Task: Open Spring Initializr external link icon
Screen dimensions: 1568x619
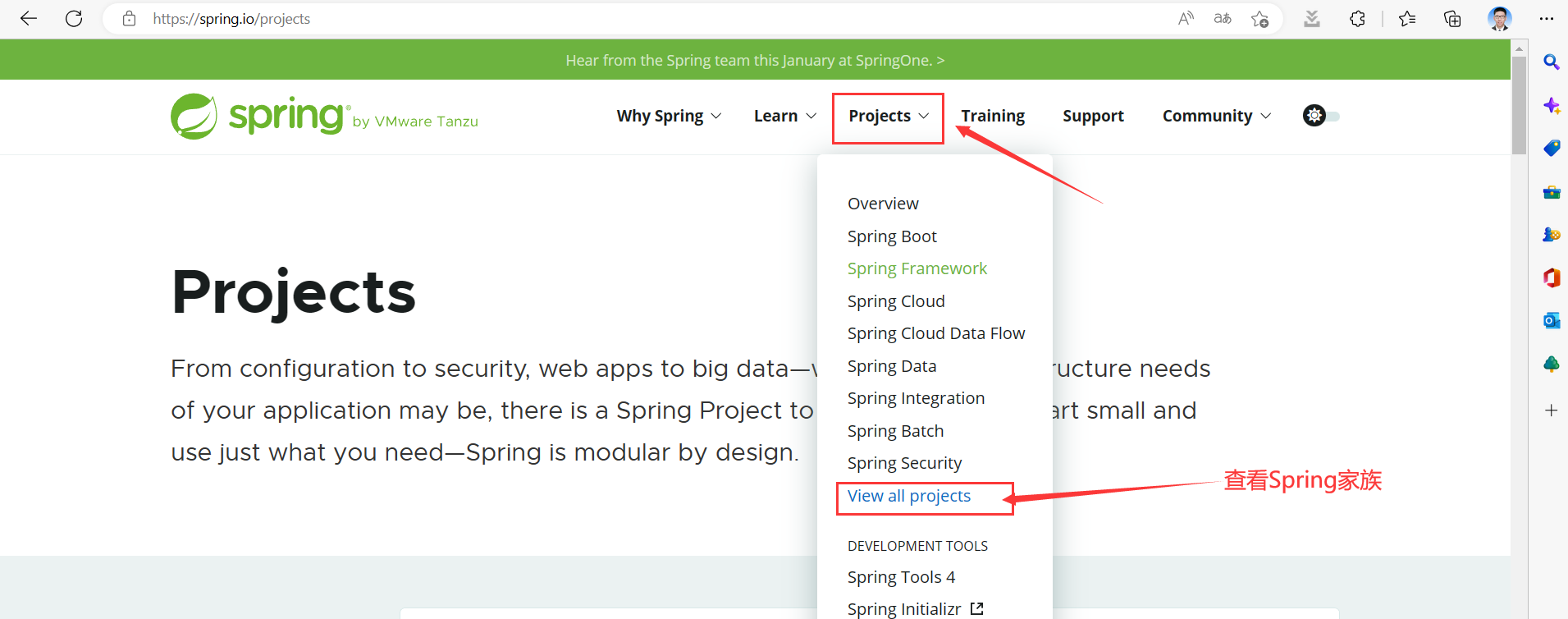Action: [976, 608]
